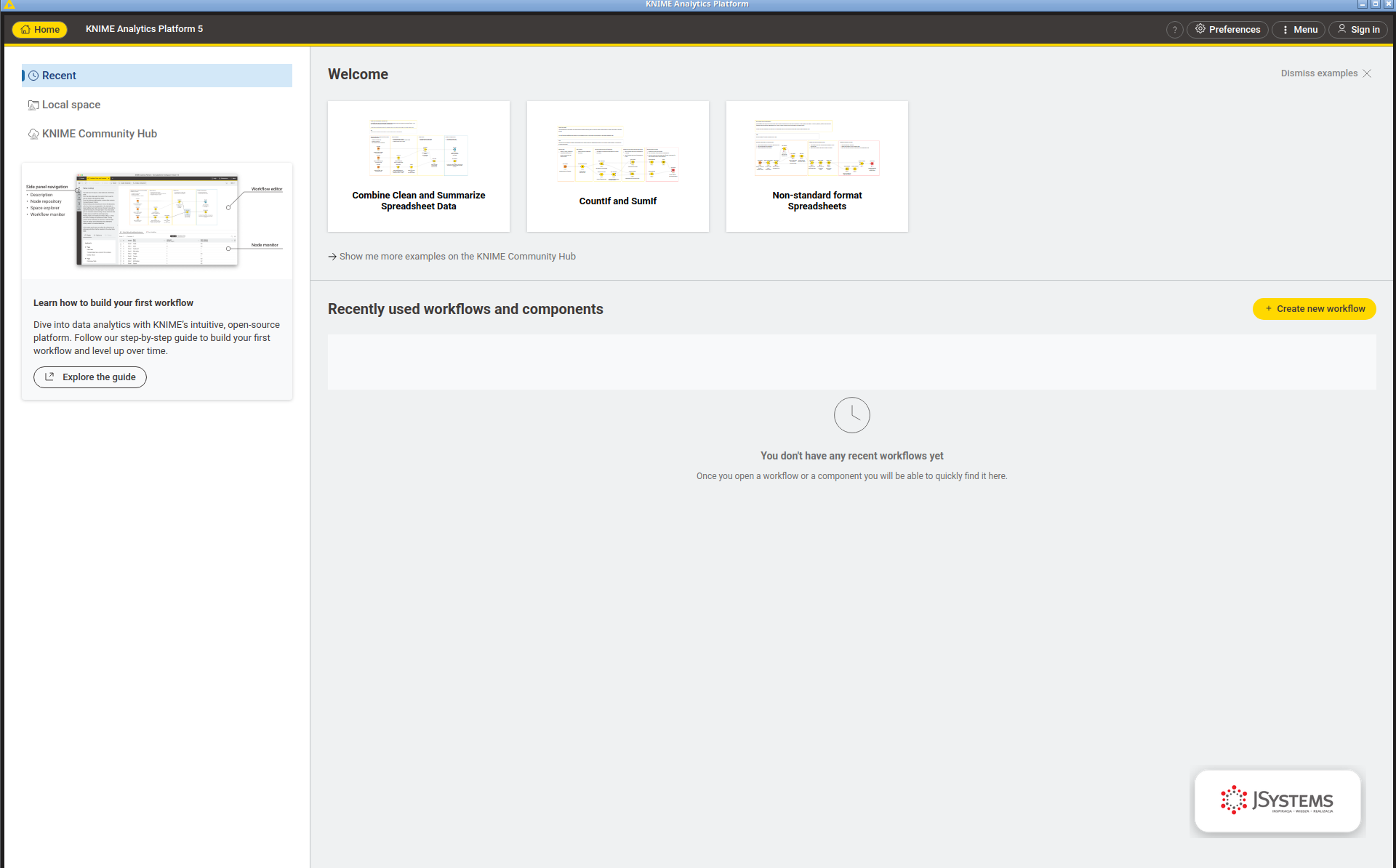This screenshot has height=868, width=1396.
Task: Dismiss the example workflows
Action: (x=1326, y=73)
